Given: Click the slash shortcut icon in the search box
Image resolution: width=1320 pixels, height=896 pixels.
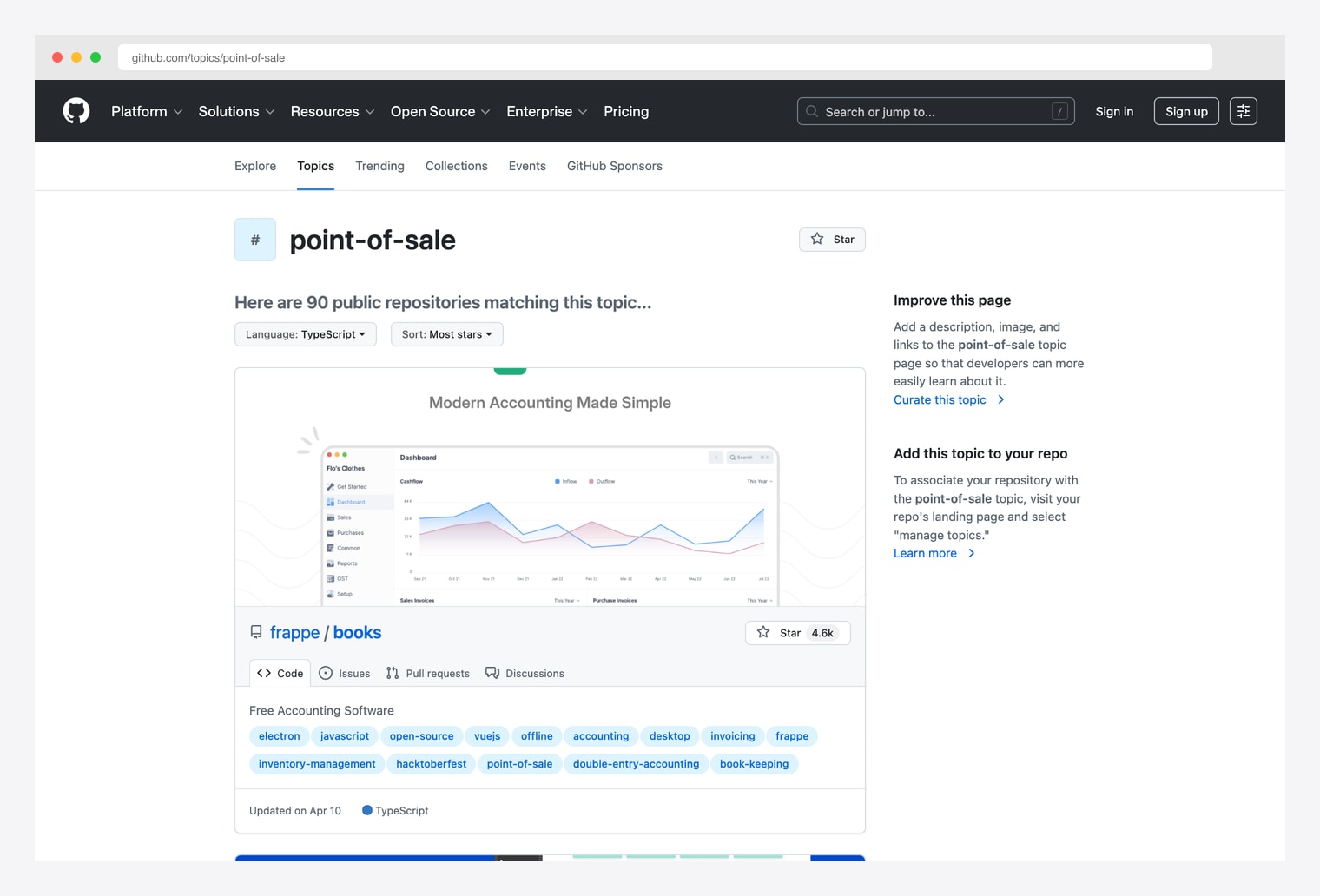Looking at the screenshot, I should pyautogui.click(x=1059, y=111).
